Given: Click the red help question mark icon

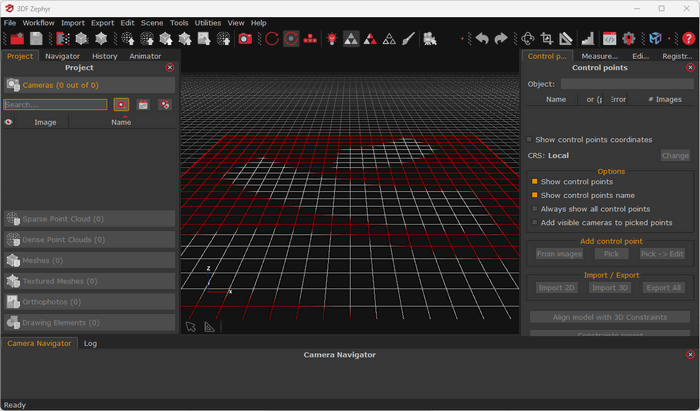Looking at the screenshot, I should 688,39.
